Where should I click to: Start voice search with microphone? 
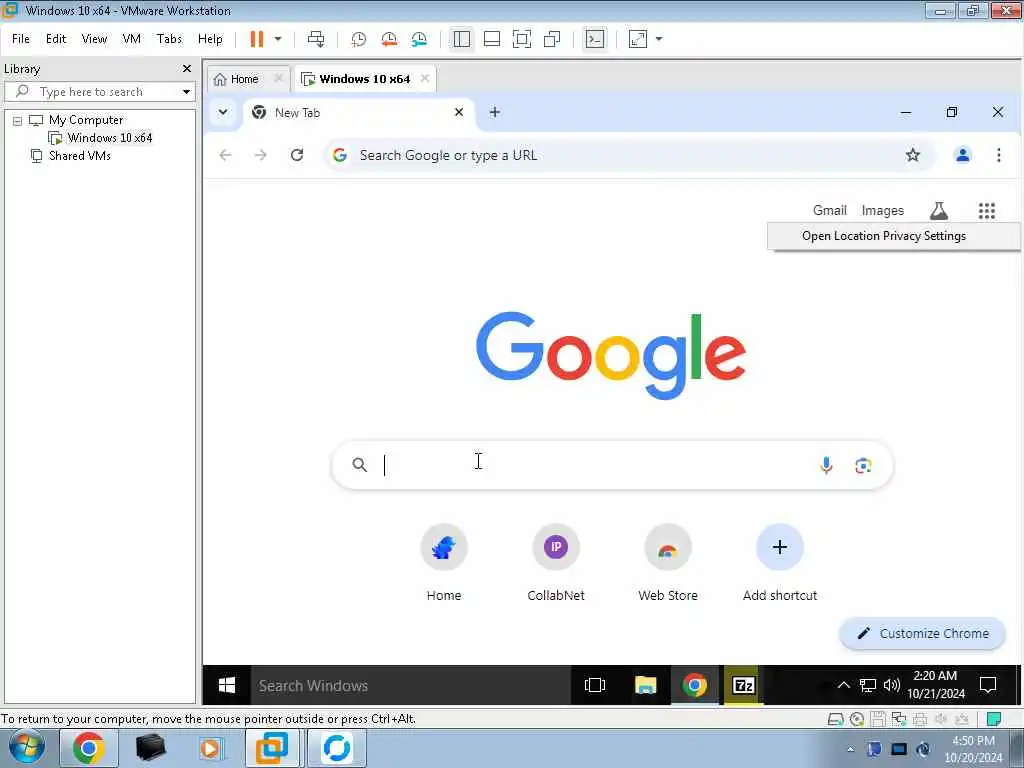(826, 465)
